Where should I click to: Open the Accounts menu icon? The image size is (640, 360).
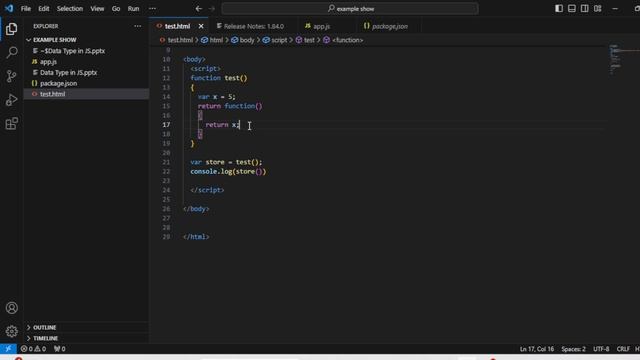[11, 308]
